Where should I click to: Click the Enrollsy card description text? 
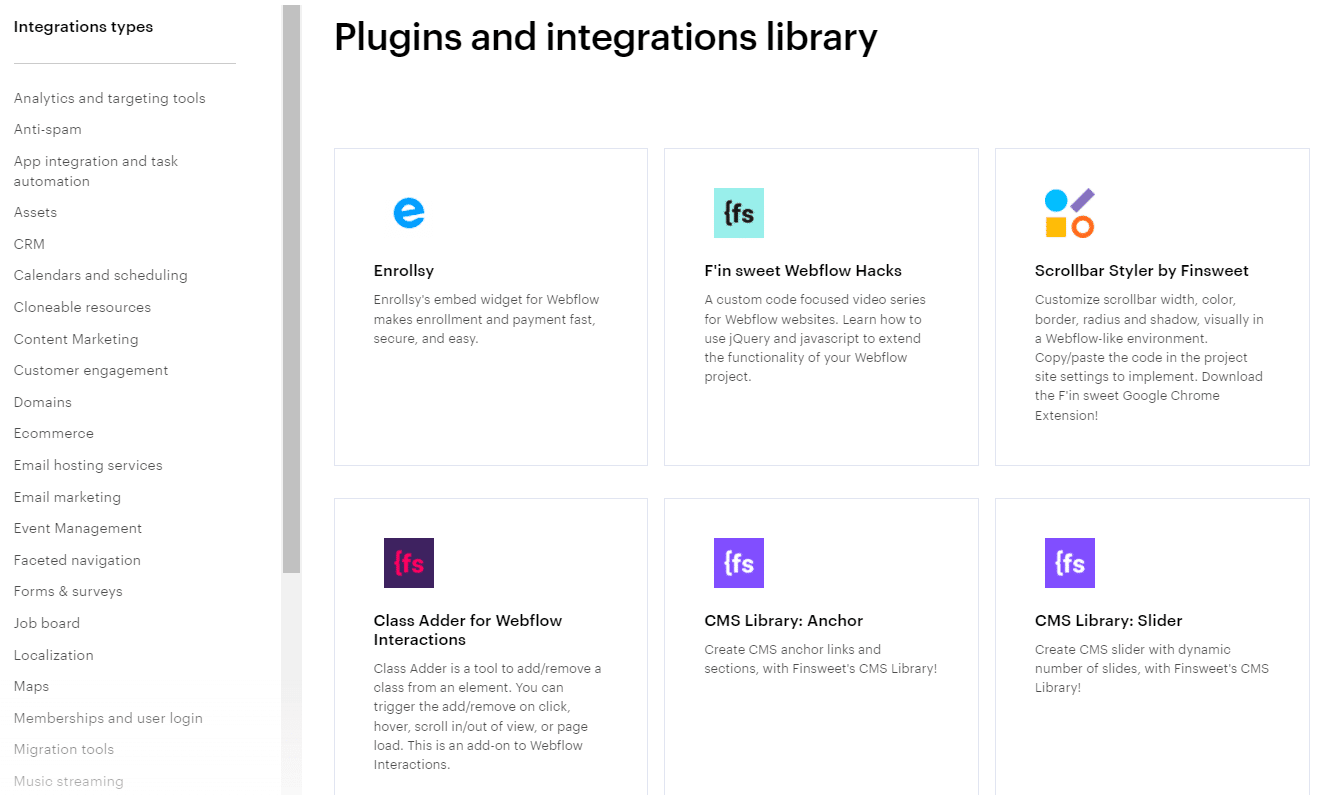click(486, 319)
